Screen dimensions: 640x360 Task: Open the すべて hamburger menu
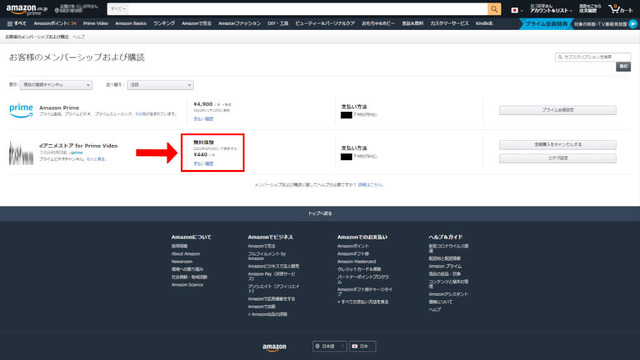[x=16, y=24]
